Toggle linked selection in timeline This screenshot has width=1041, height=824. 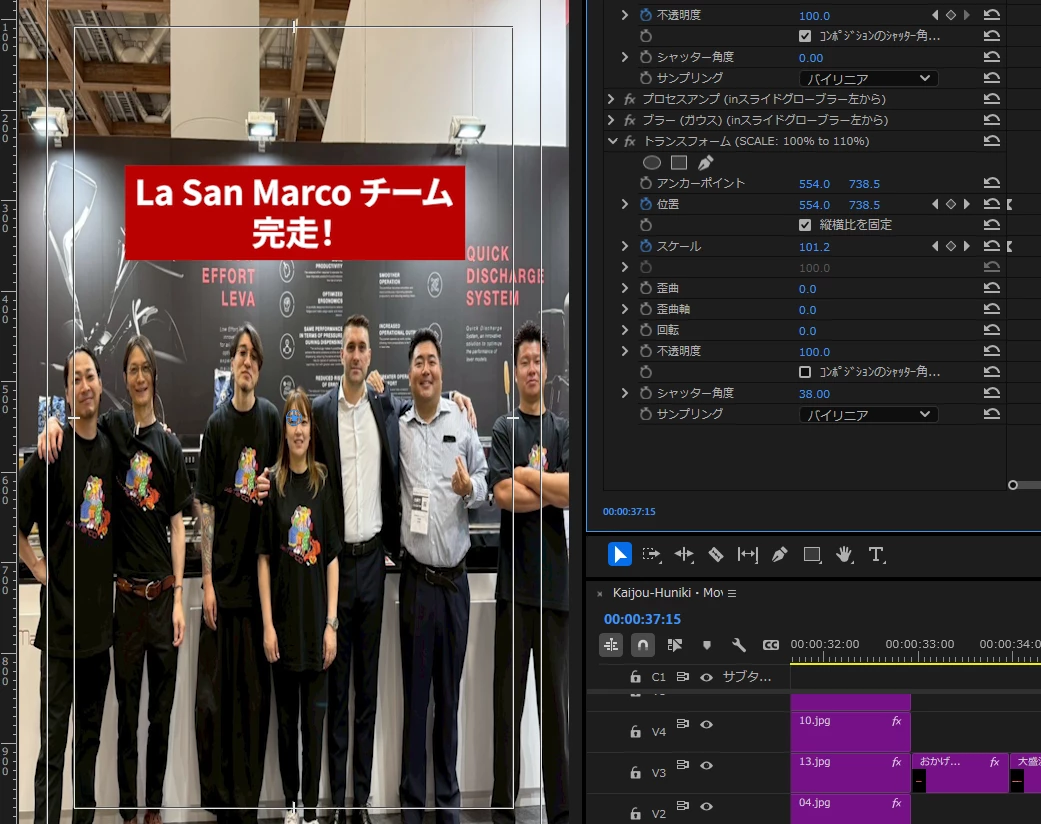click(x=675, y=645)
